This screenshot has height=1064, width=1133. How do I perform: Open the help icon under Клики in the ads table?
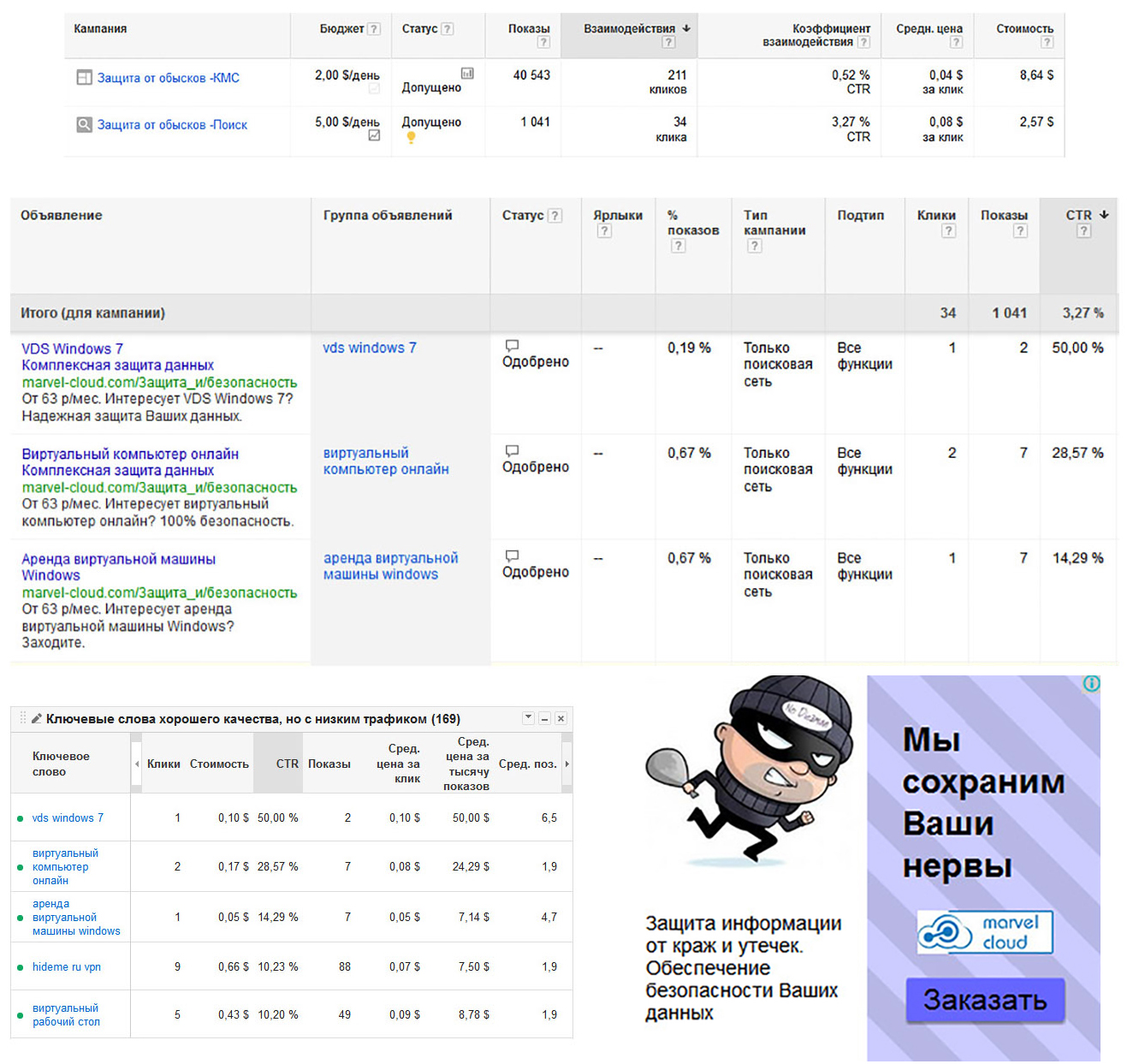click(948, 231)
